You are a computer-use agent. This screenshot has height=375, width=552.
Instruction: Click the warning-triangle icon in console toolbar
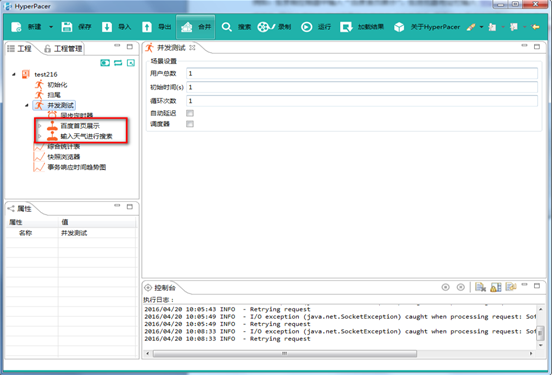point(496,287)
